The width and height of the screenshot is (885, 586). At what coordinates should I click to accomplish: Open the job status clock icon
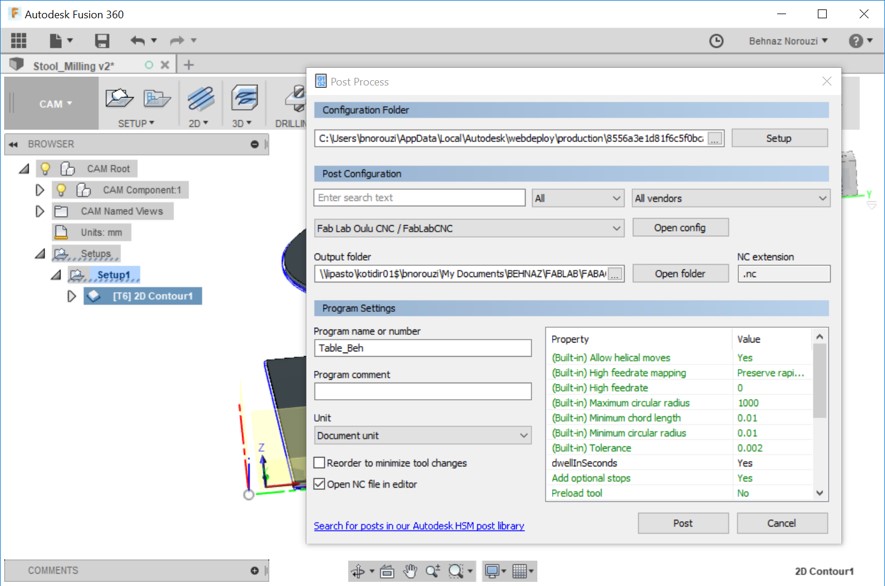point(716,41)
